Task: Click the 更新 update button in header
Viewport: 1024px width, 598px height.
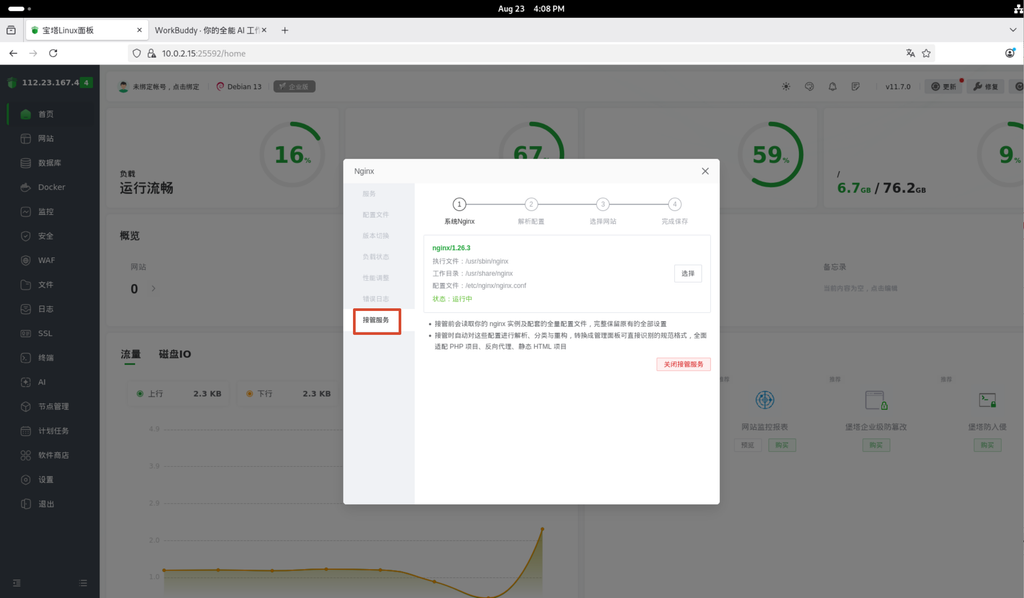Action: pyautogui.click(x=944, y=87)
